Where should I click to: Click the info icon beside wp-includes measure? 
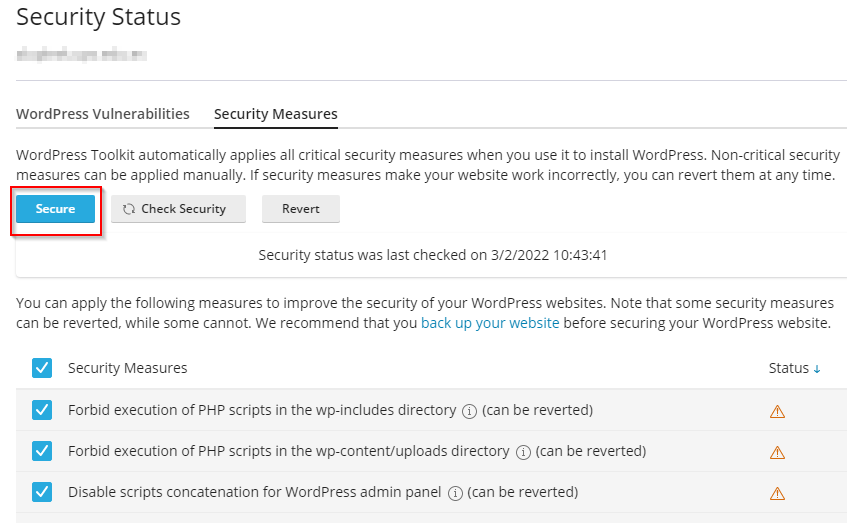click(x=468, y=411)
